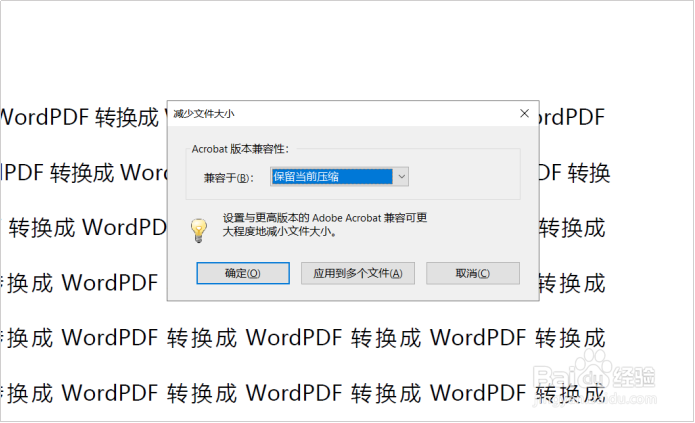695x423 pixels.
Task: Close the 减少文件大小 dialog
Action: [524, 114]
